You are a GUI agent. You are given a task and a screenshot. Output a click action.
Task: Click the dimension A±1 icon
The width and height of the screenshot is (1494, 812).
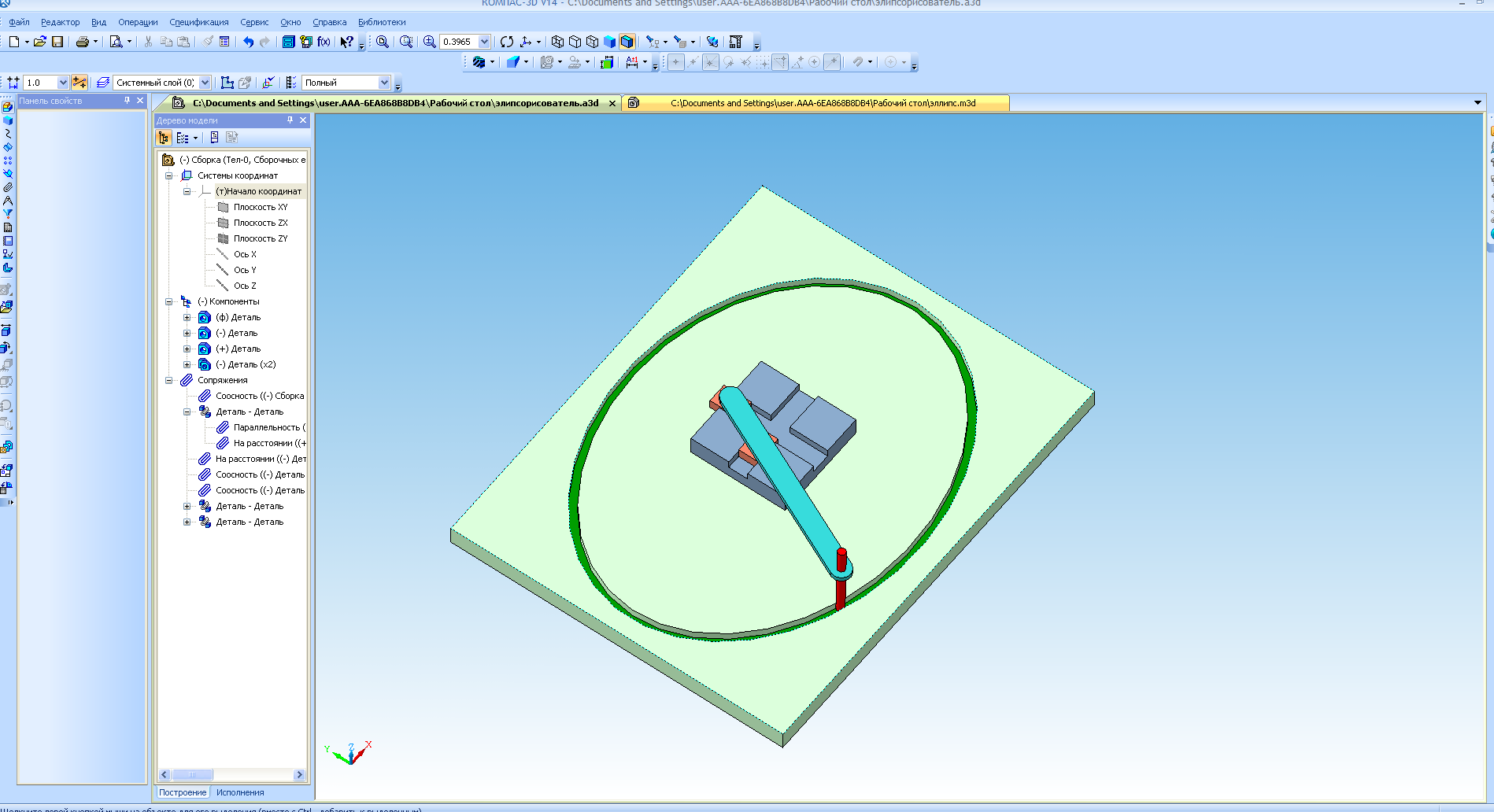coord(632,62)
